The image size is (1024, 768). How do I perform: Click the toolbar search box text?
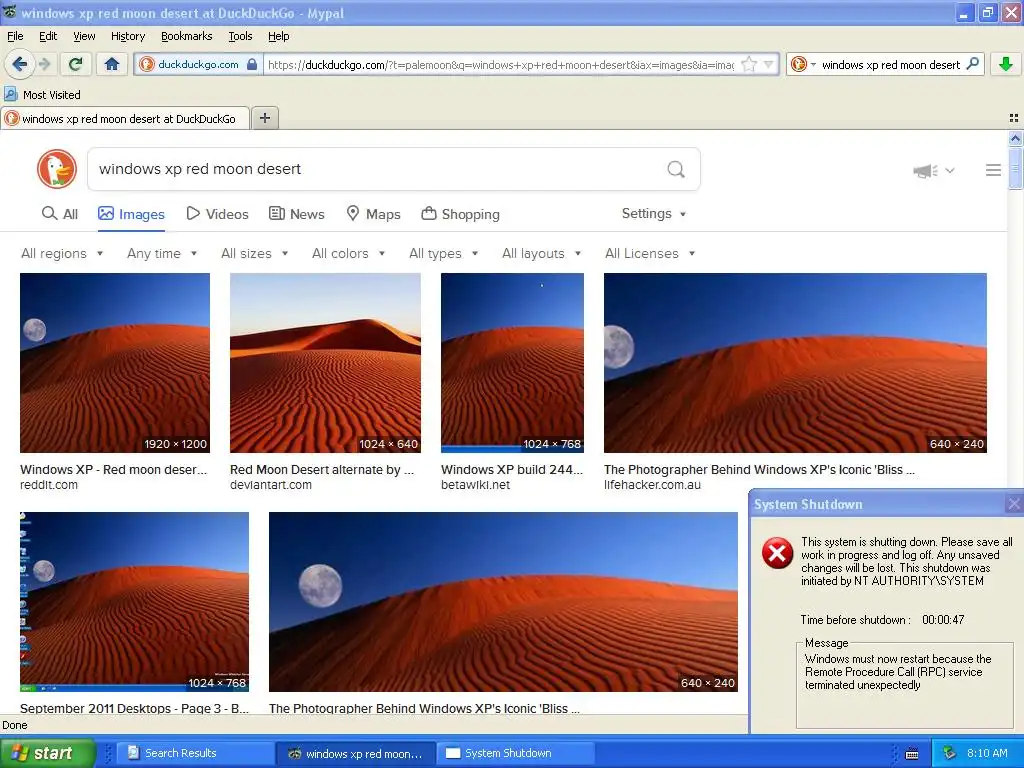click(x=891, y=65)
